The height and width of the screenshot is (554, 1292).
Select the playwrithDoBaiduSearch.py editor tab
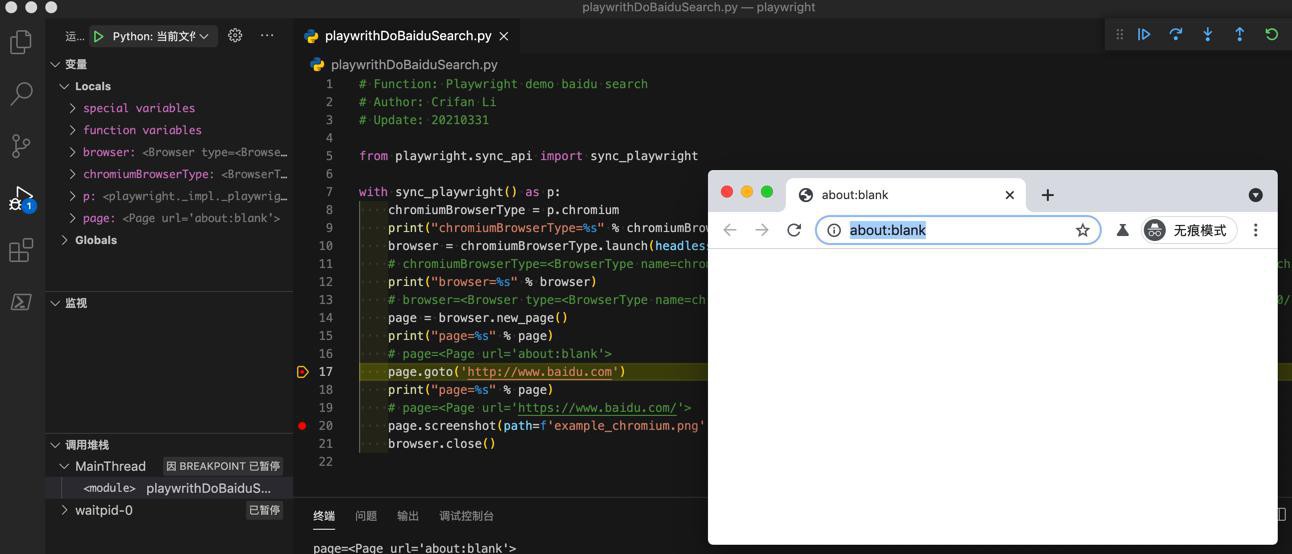[x=408, y=36]
